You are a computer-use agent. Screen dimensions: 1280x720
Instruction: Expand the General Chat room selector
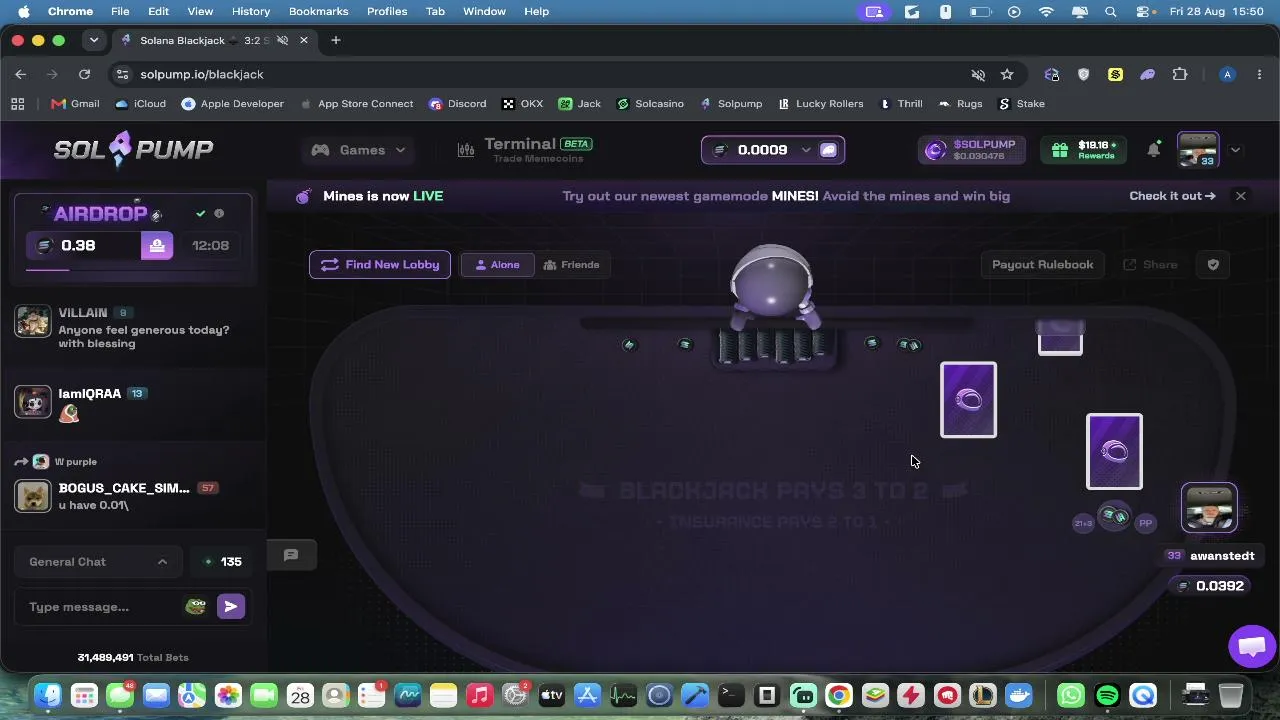pos(98,562)
